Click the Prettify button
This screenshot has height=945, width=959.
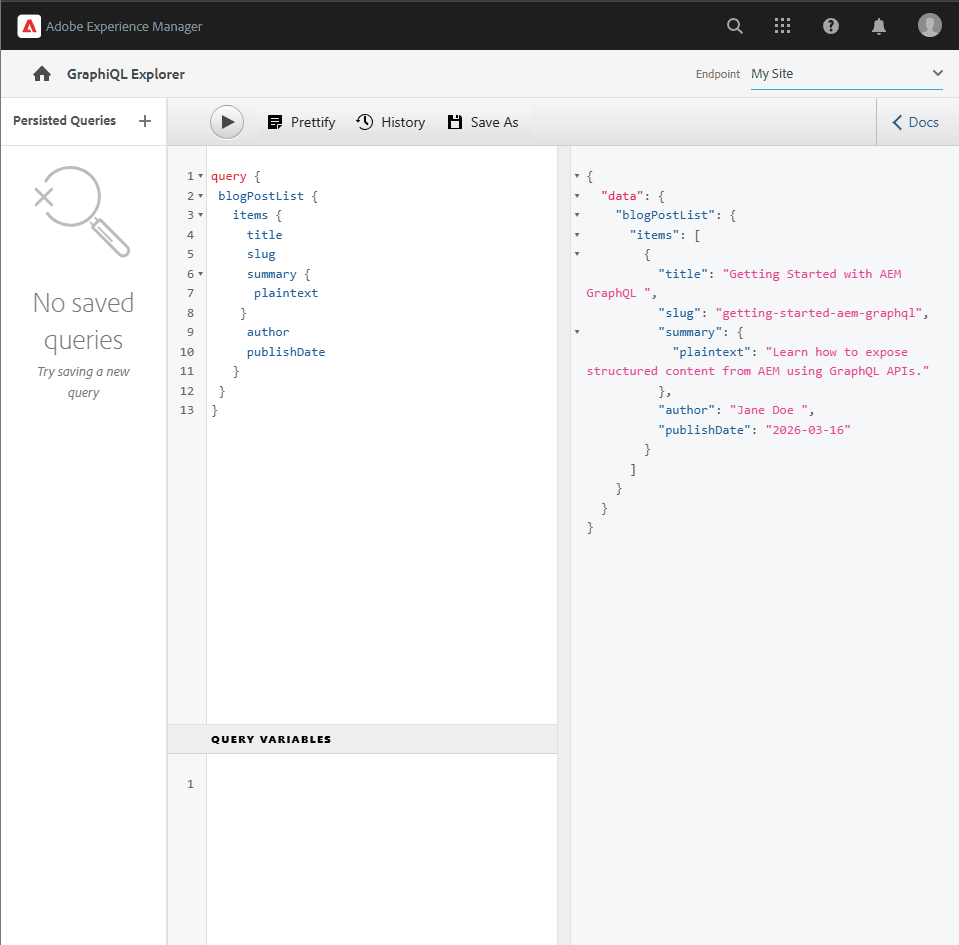[x=302, y=122]
